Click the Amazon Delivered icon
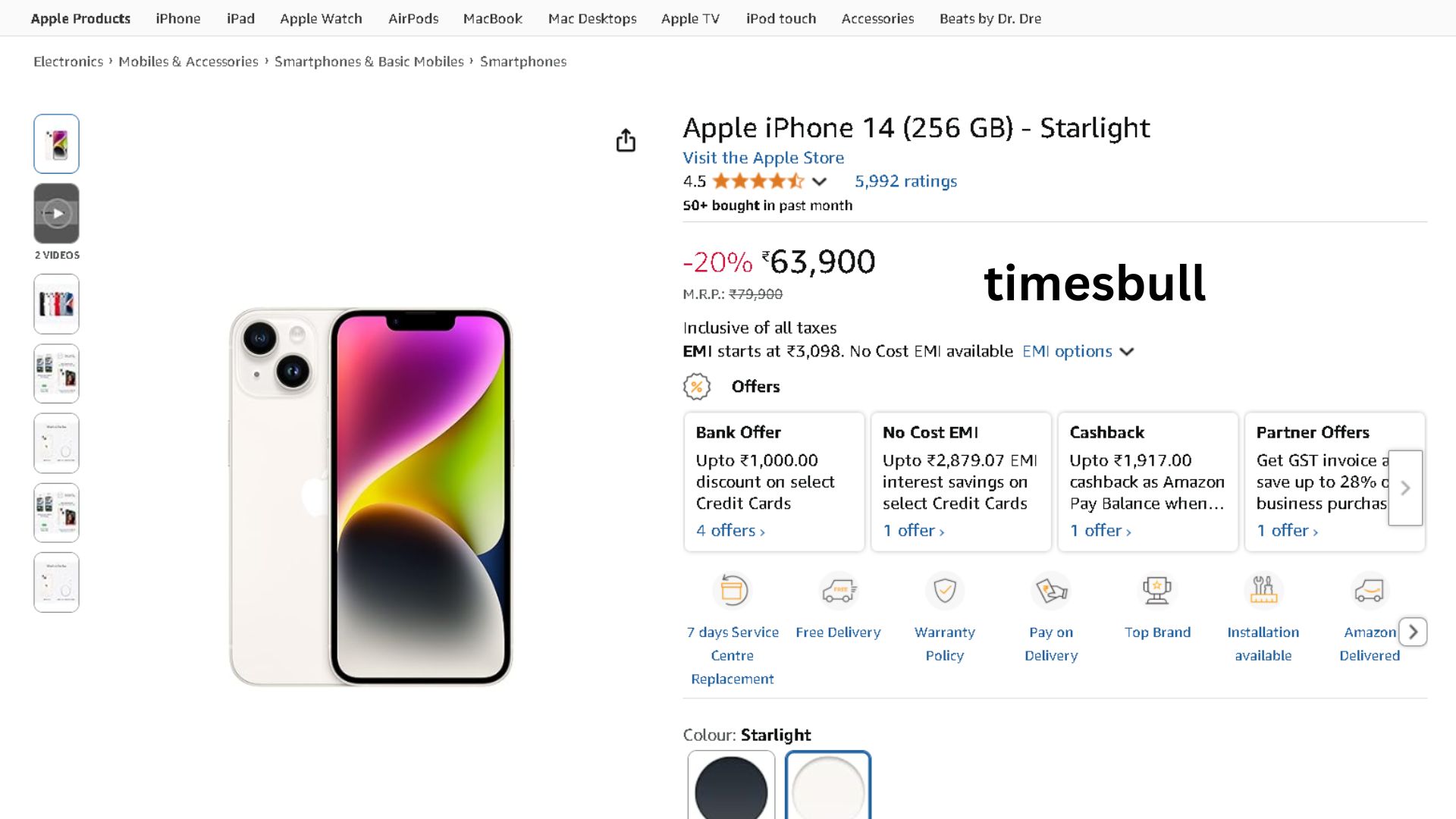 pos(1369,590)
